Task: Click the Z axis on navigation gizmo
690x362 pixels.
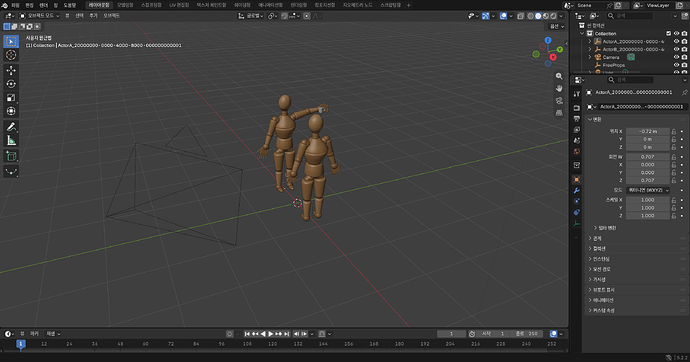Action: (x=548, y=40)
